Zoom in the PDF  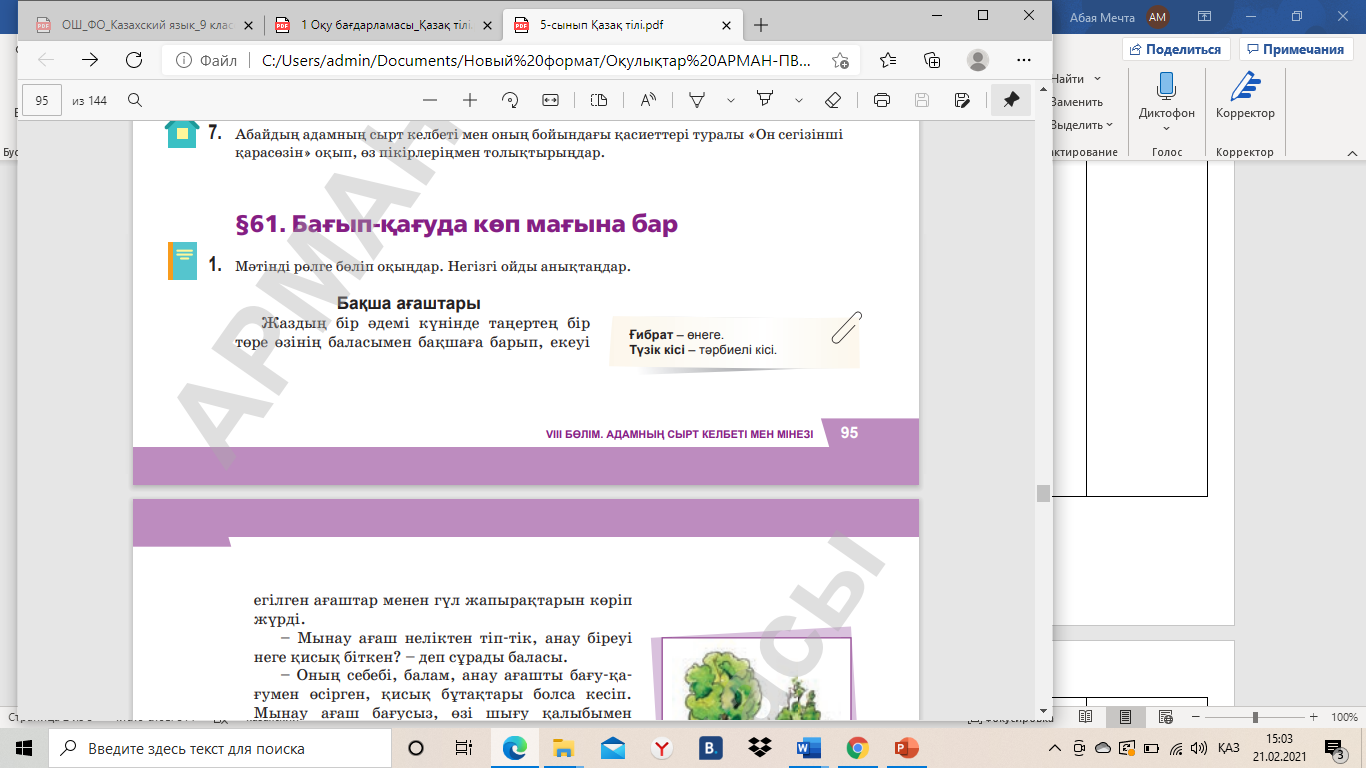point(470,100)
